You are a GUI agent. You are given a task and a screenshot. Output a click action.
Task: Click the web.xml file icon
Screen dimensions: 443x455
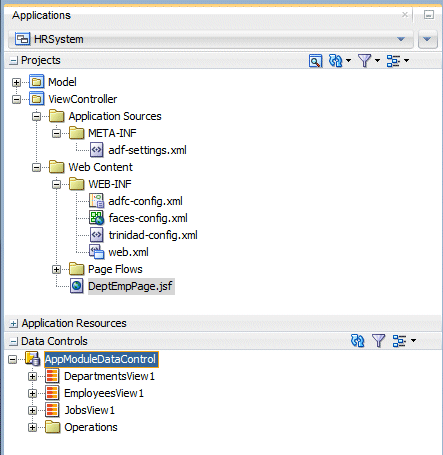(96, 252)
